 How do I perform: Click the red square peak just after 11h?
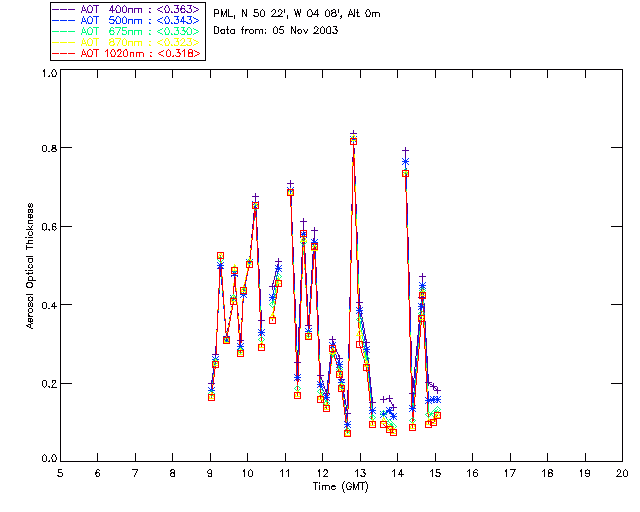tap(290, 192)
